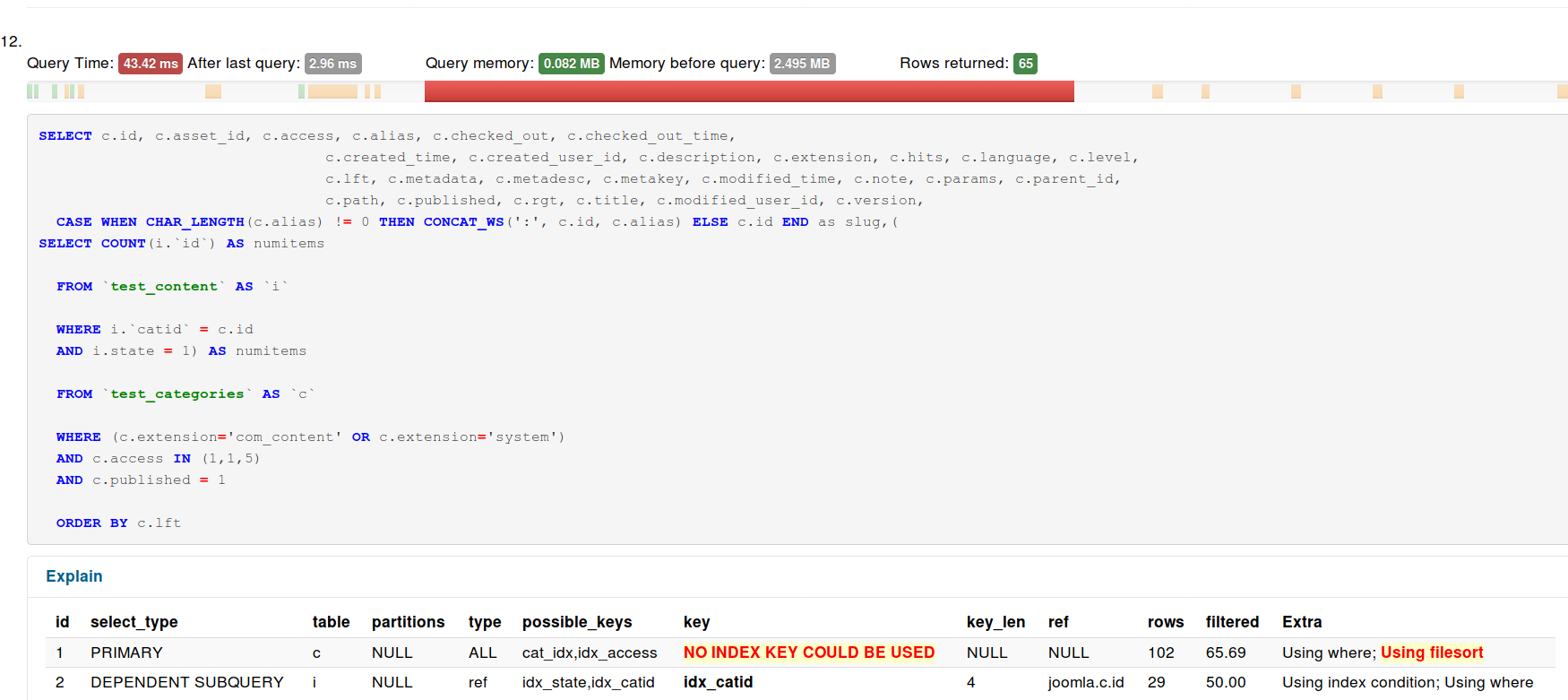
Task: Select the large red segment in timeline bar
Action: (x=749, y=91)
